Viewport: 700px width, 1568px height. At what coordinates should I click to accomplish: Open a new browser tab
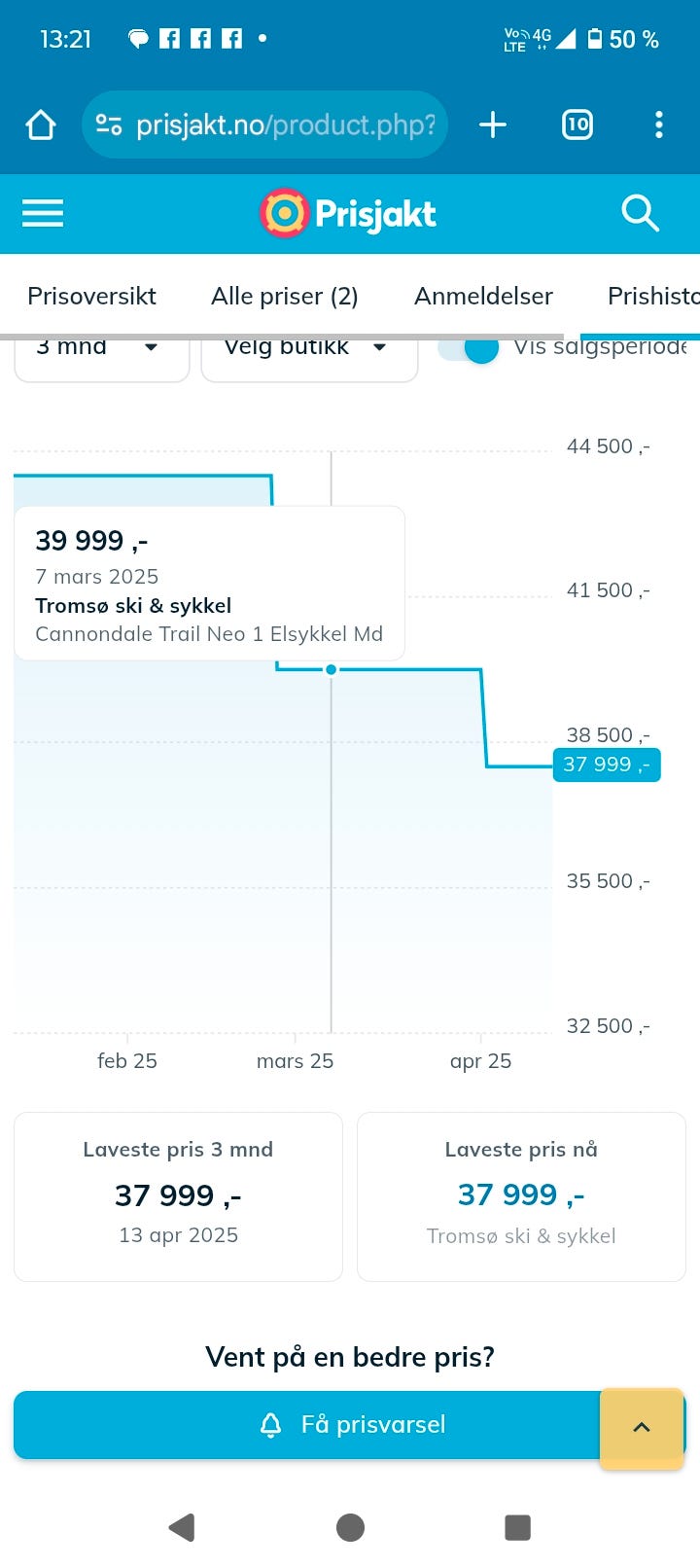493,125
